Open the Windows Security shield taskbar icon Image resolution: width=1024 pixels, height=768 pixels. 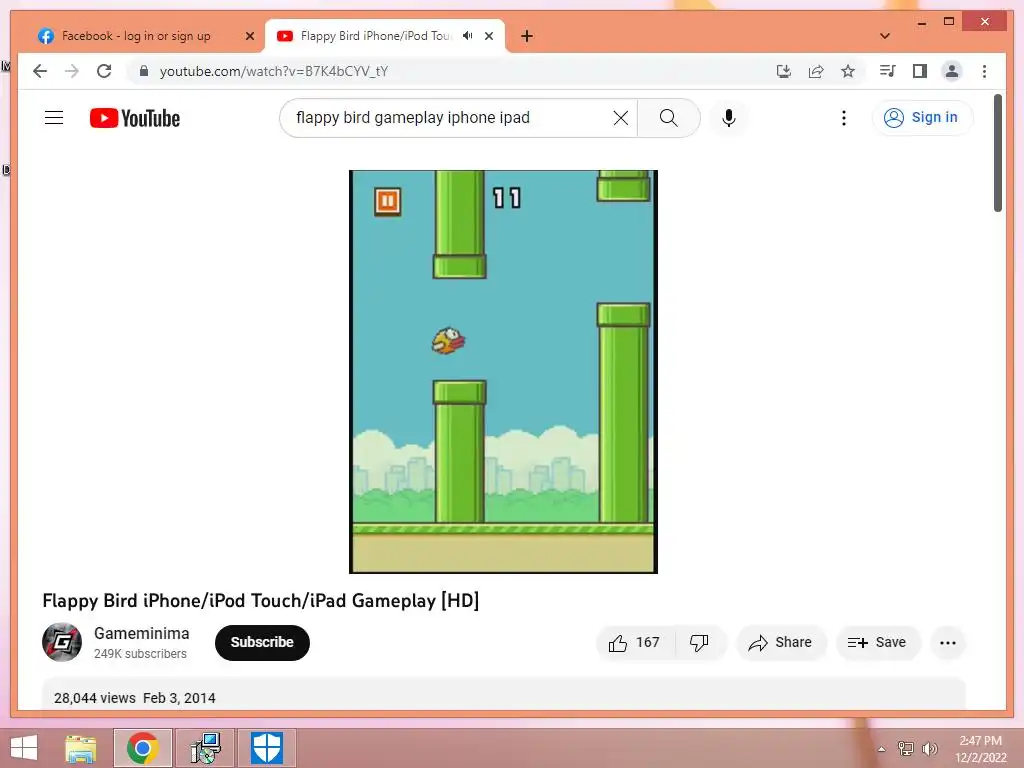[x=266, y=748]
